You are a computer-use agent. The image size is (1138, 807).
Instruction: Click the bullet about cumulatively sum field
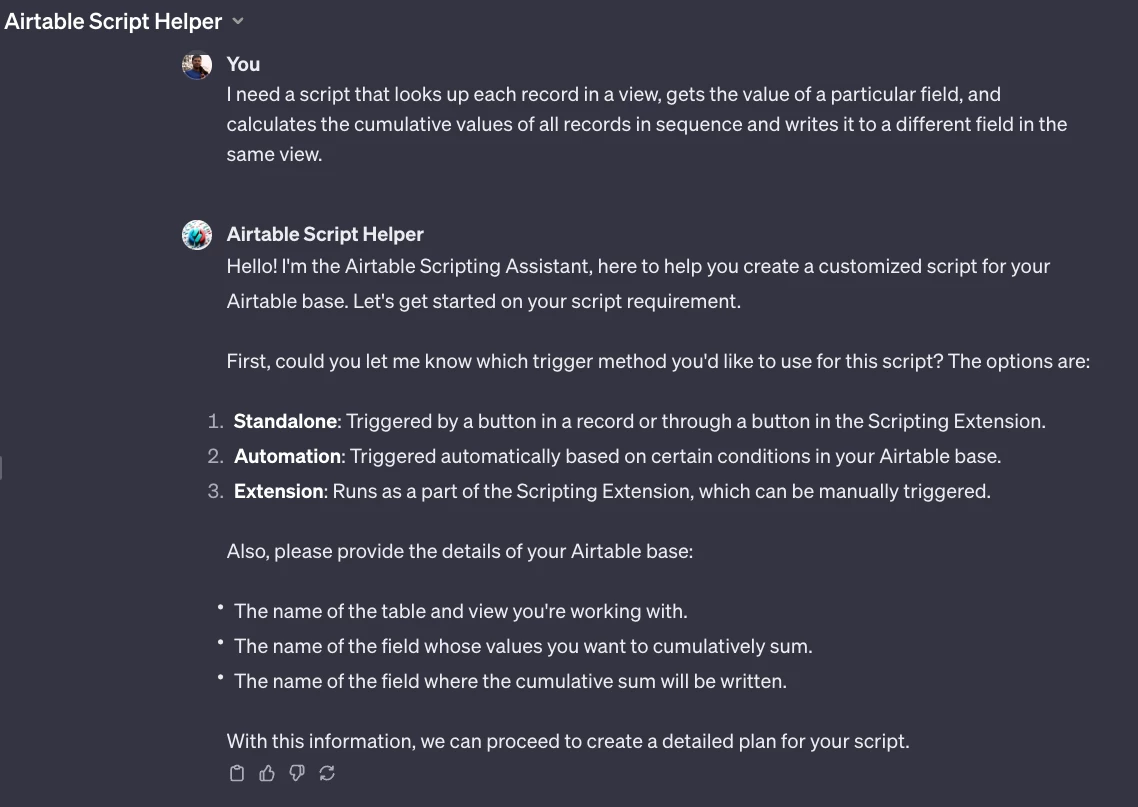coord(523,646)
